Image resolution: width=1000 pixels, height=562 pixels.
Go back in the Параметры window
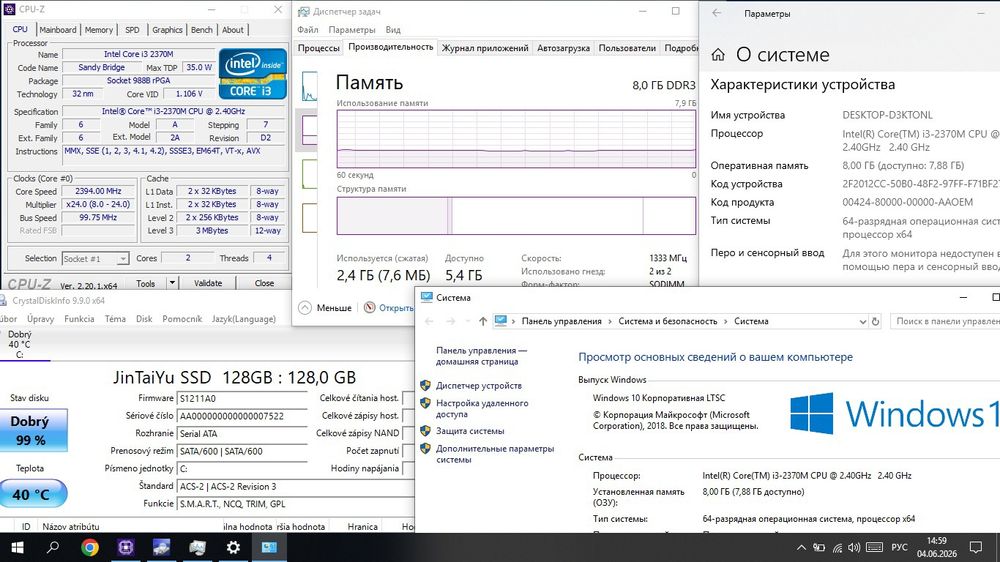(716, 13)
